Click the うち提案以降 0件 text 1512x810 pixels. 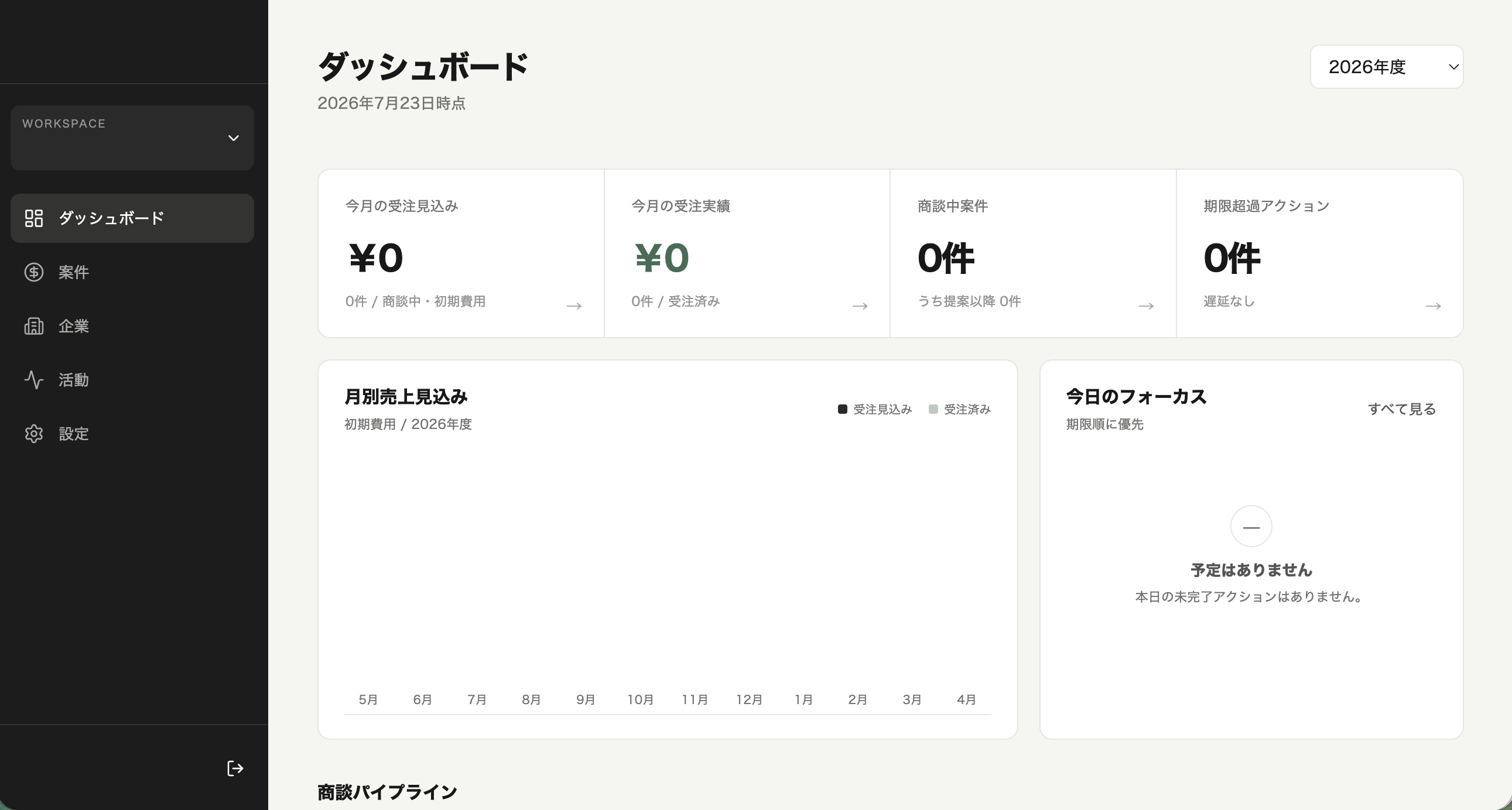969,301
